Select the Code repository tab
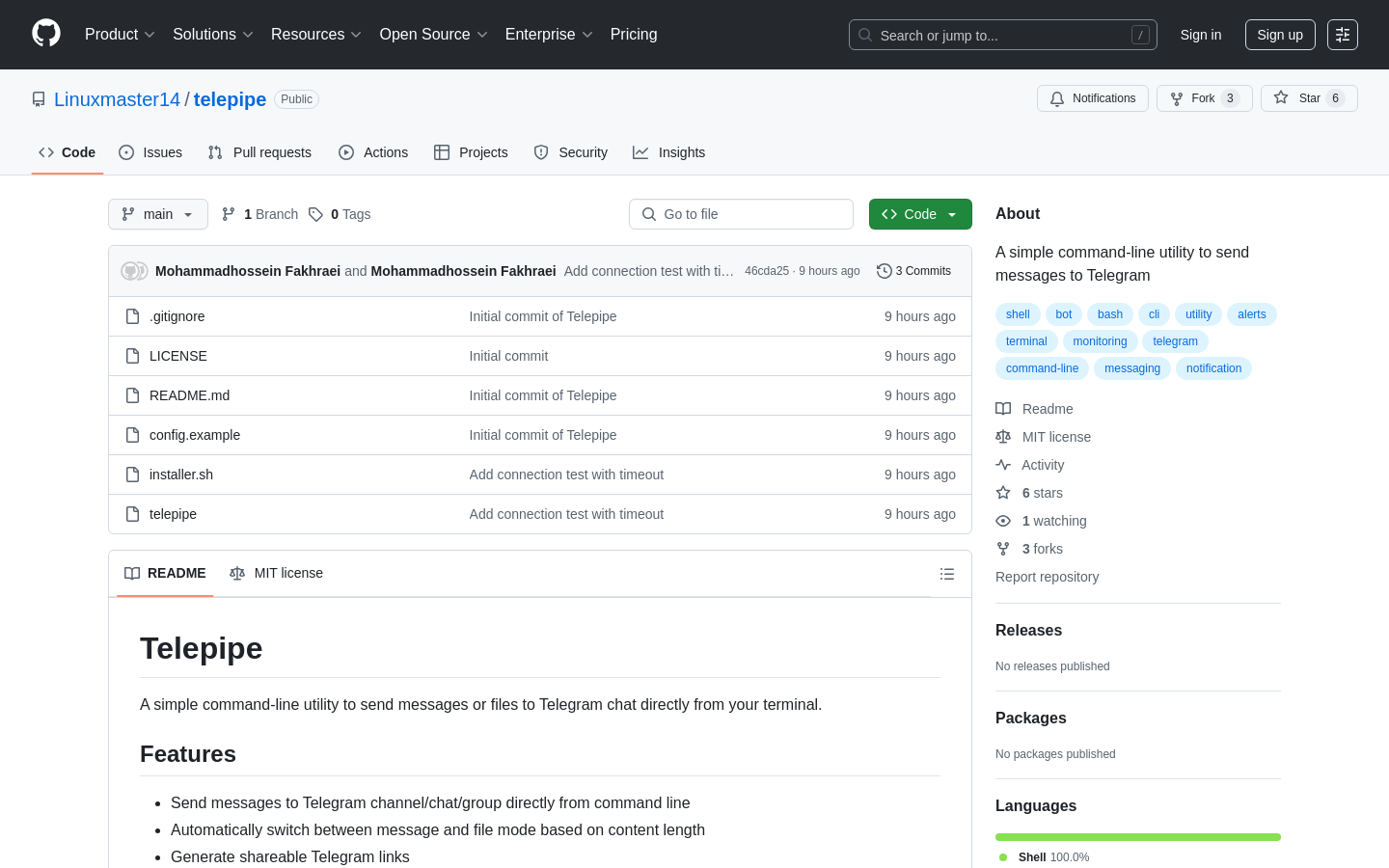 point(68,152)
